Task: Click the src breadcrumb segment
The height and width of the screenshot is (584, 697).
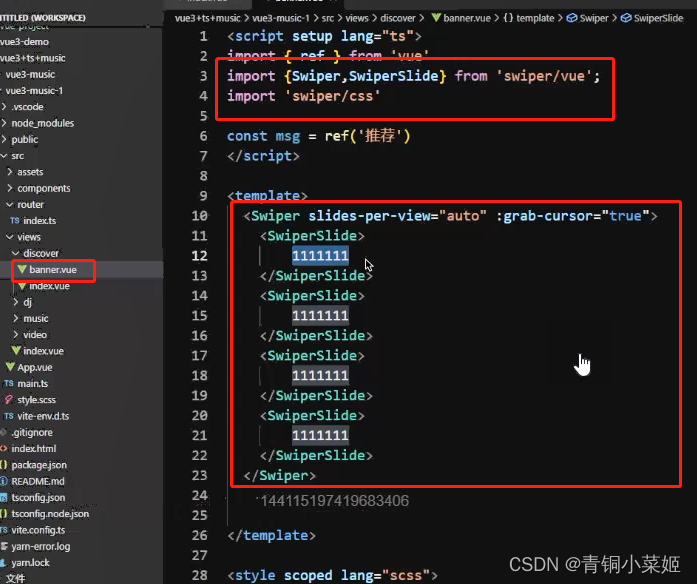Action: coord(328,18)
